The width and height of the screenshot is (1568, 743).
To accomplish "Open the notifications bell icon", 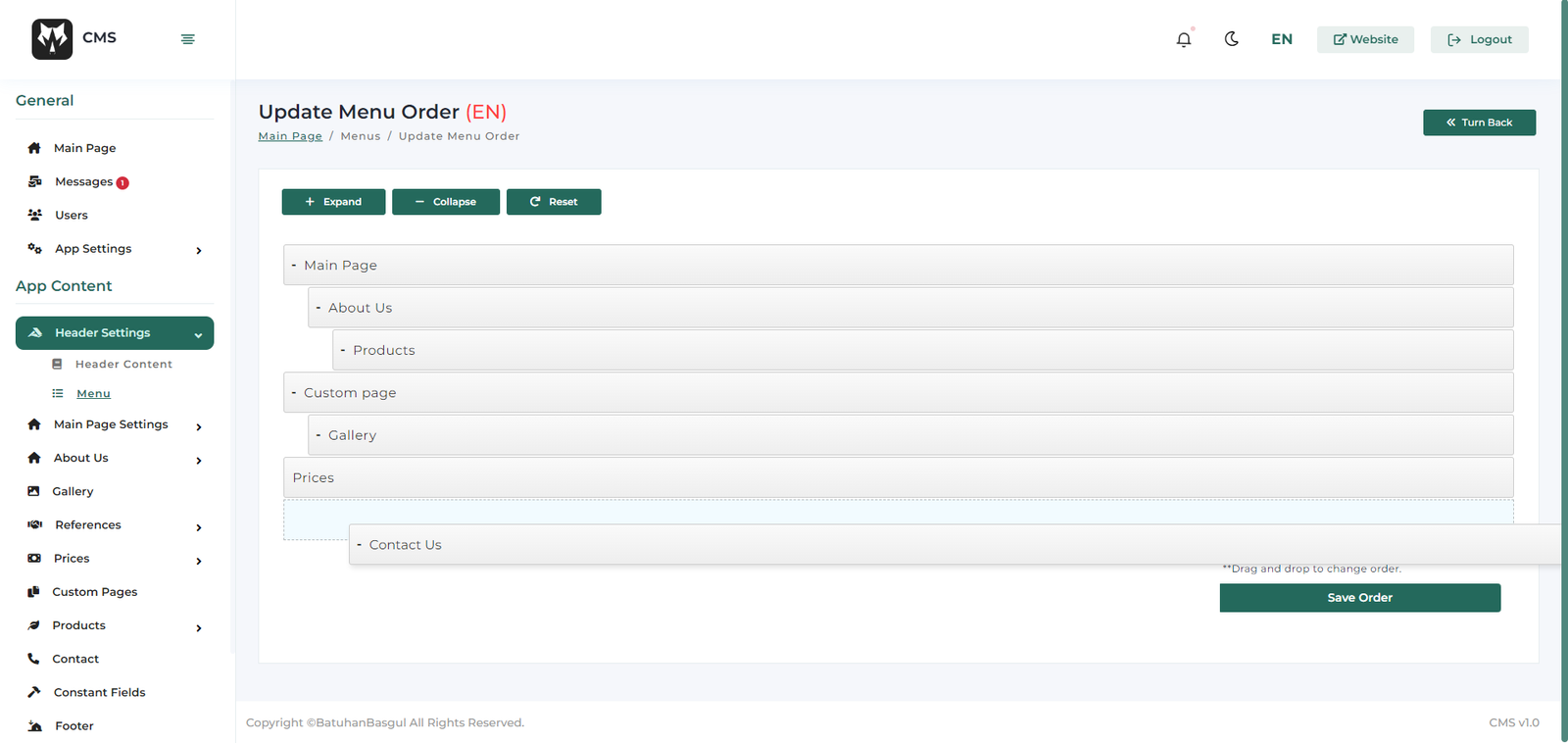I will click(x=1184, y=39).
